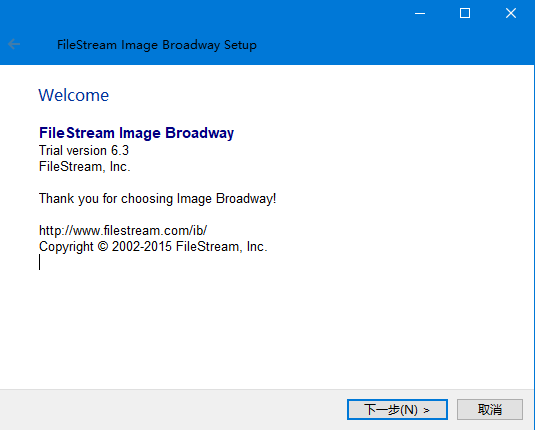Click the word Setup in the header
The width and height of the screenshot is (535, 430).
pyautogui.click(x=240, y=45)
